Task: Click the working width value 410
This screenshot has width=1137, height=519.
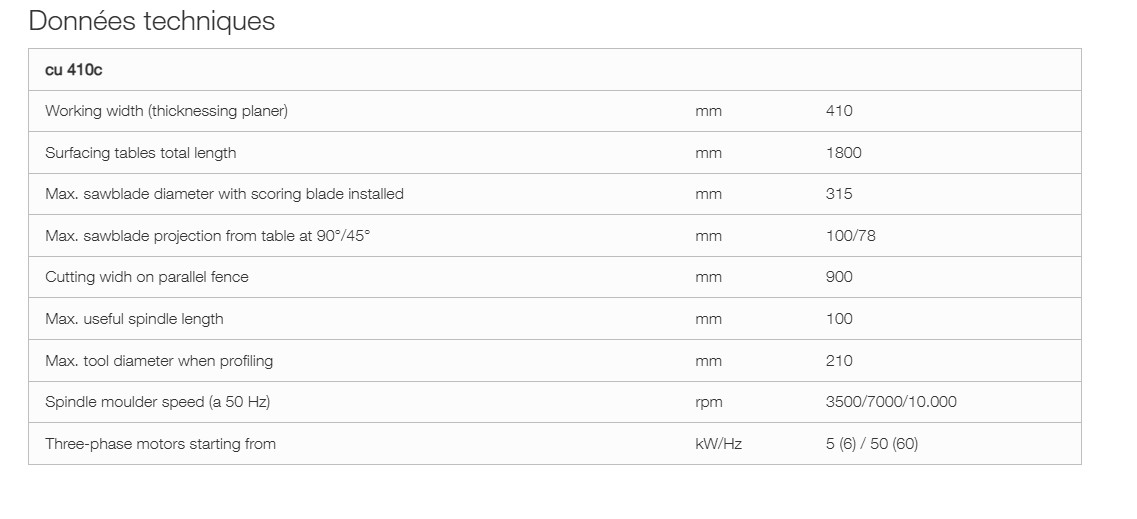Action: [839, 111]
